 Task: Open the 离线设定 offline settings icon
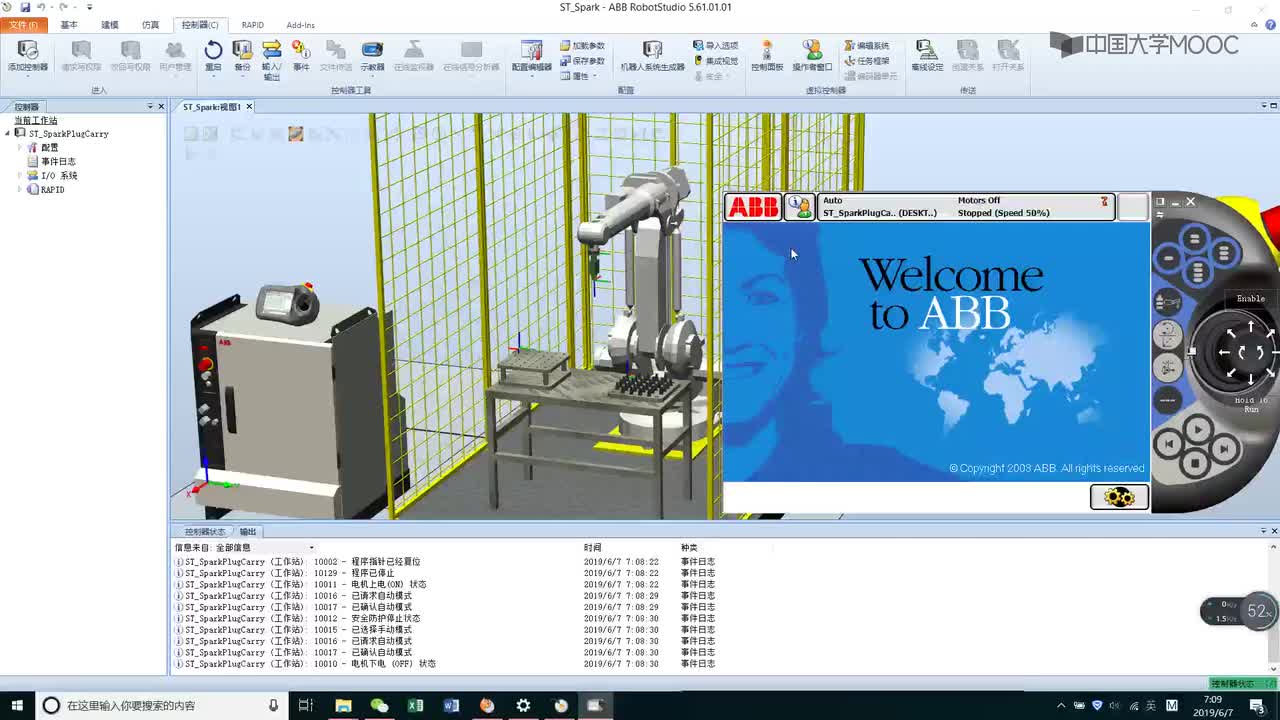click(x=927, y=56)
